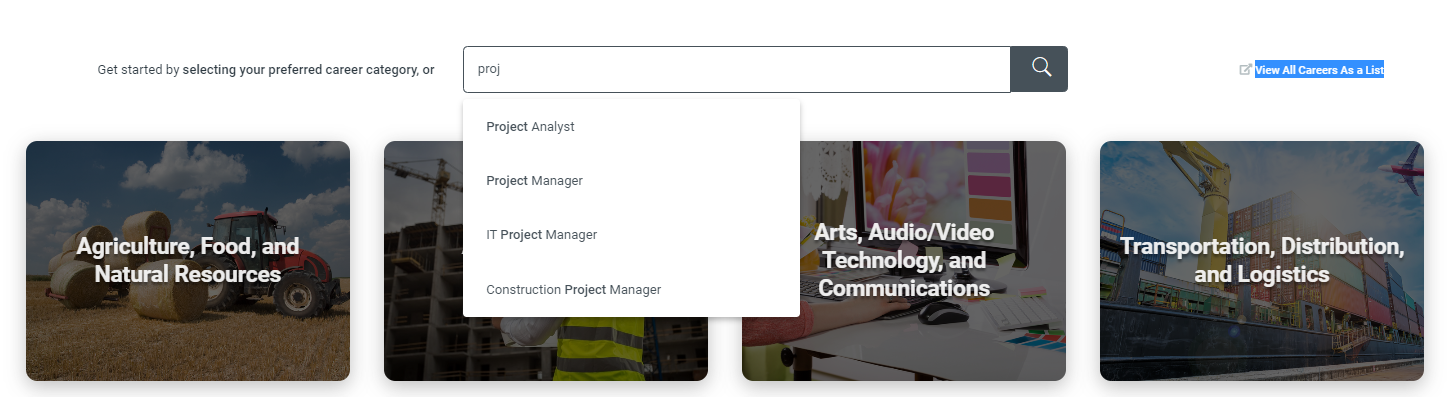Focus the career search box containing 'proj'
The width and height of the screenshot is (1447, 397).
point(737,69)
